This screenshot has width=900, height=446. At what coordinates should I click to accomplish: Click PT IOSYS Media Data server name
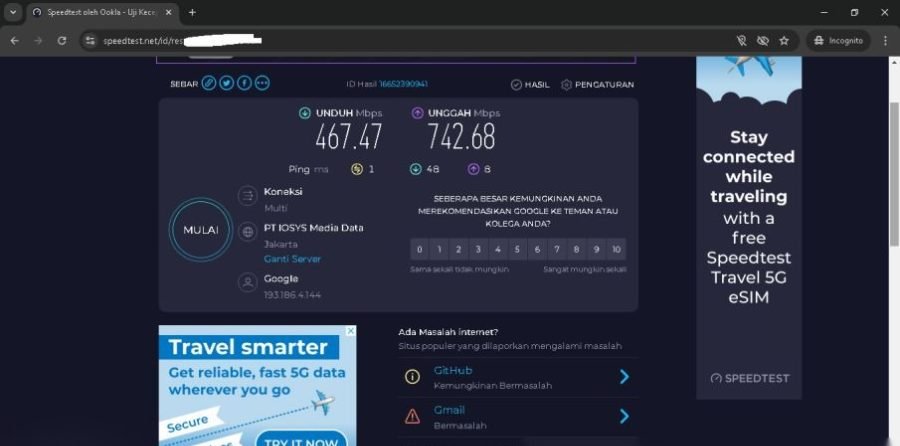pos(313,228)
